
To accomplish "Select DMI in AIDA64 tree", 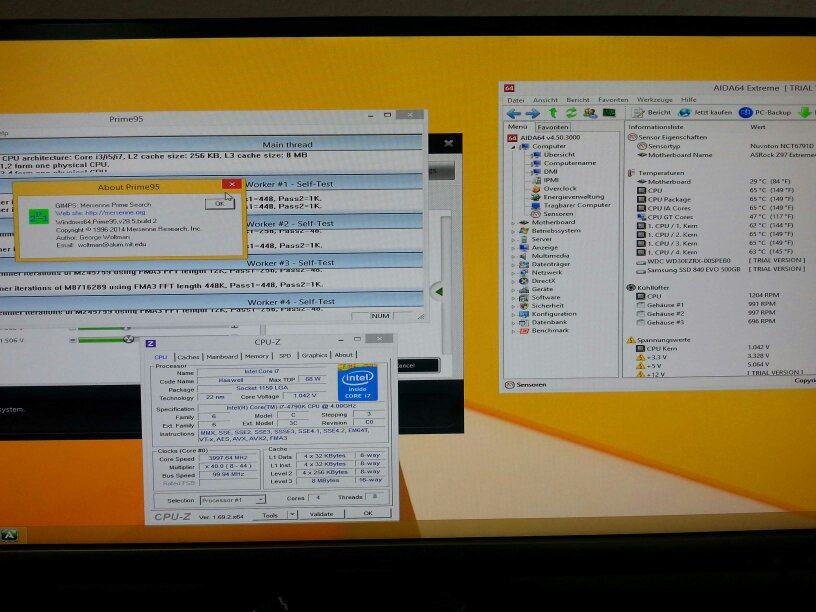I will coord(544,171).
